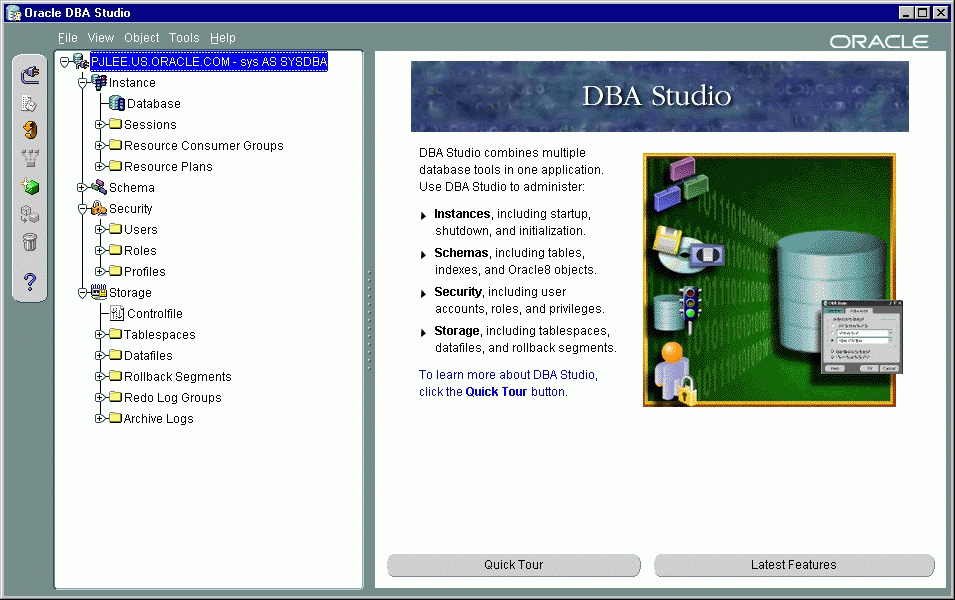Image resolution: width=955 pixels, height=600 pixels.
Task: Select the Rollback Segments tree item
Action: coord(177,377)
